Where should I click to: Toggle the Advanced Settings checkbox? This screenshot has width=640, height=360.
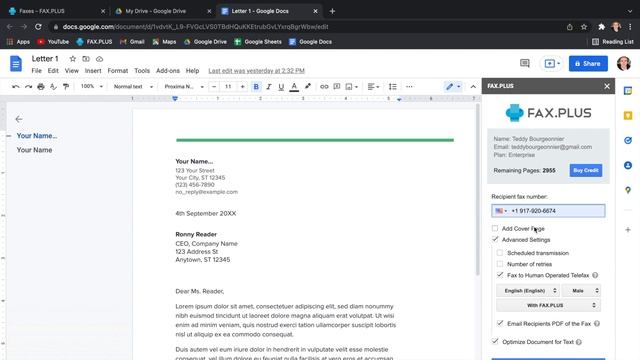tap(495, 239)
